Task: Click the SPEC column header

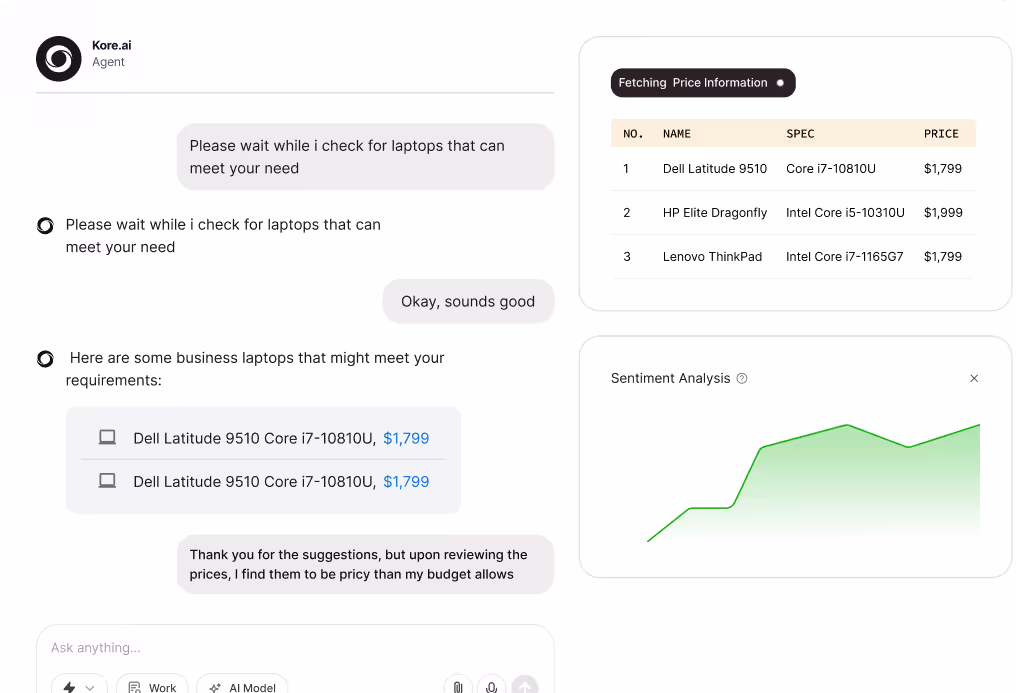Action: 800,133
